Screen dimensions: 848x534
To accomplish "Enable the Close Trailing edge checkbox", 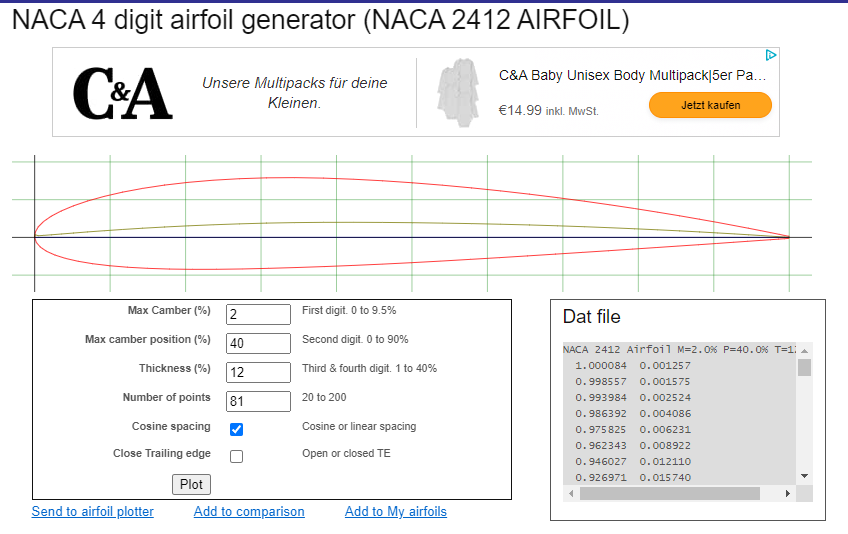I will point(237,456).
